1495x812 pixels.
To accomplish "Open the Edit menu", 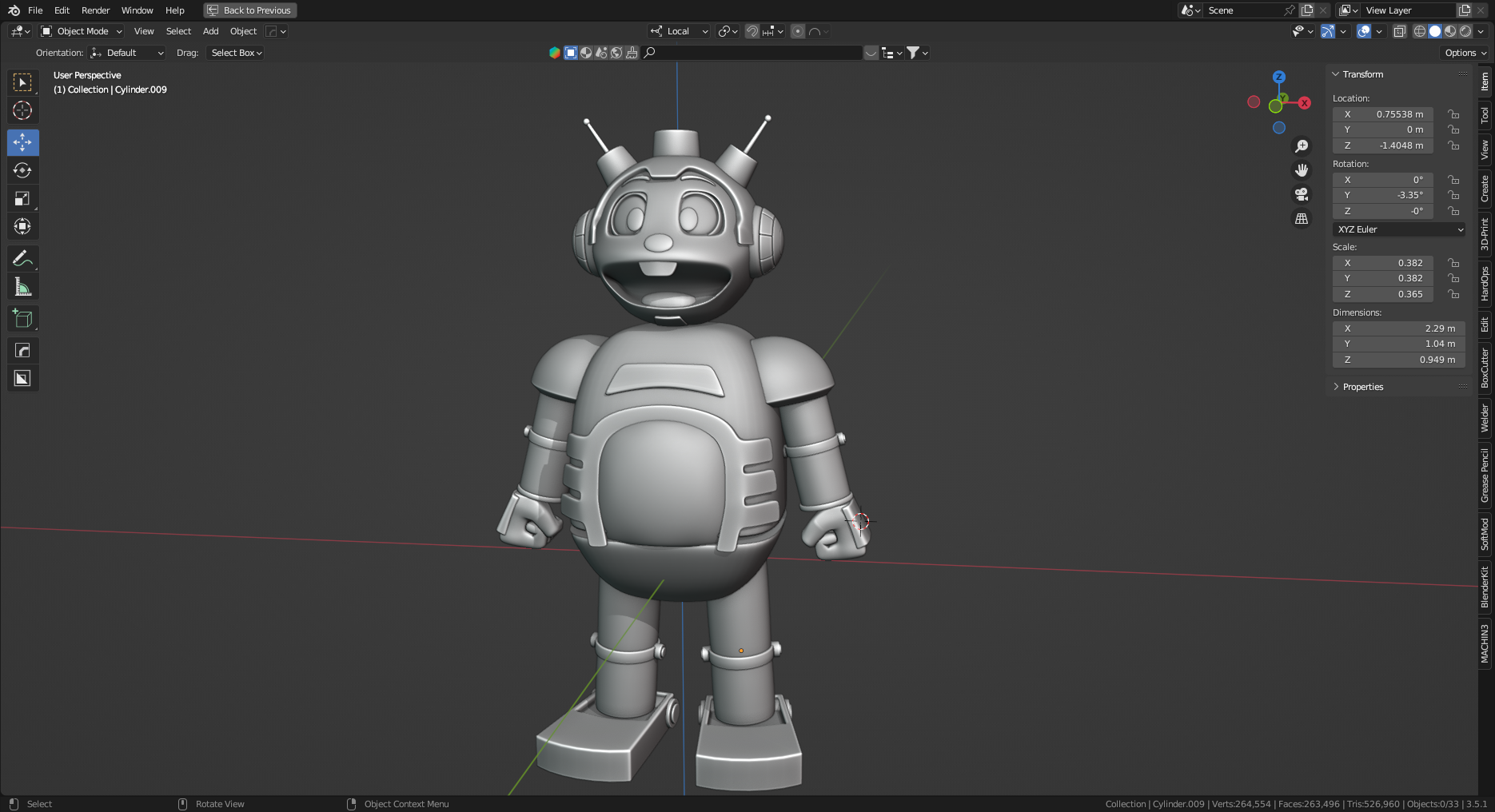I will point(62,10).
